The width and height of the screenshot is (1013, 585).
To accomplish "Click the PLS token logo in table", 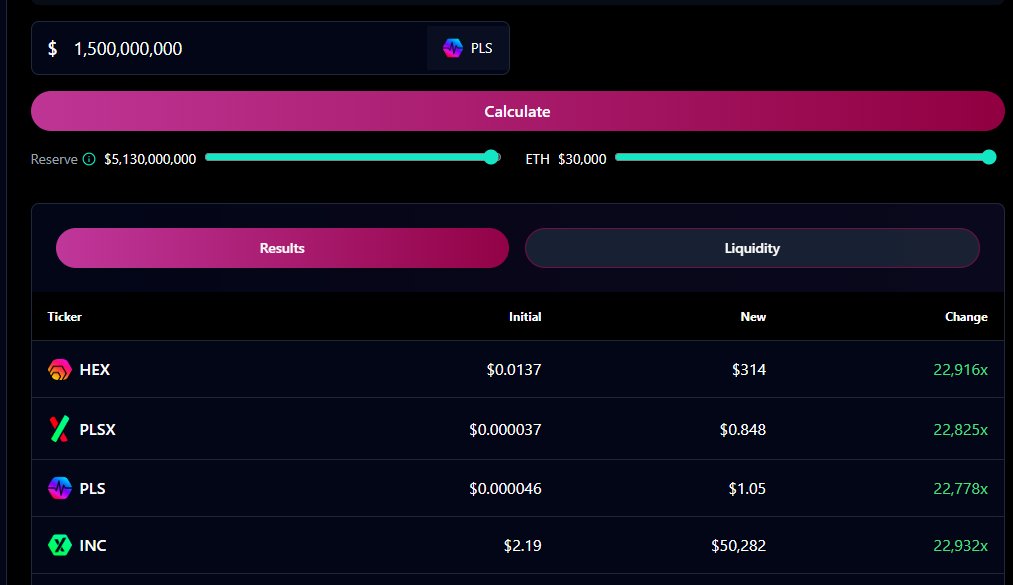I will coord(59,488).
